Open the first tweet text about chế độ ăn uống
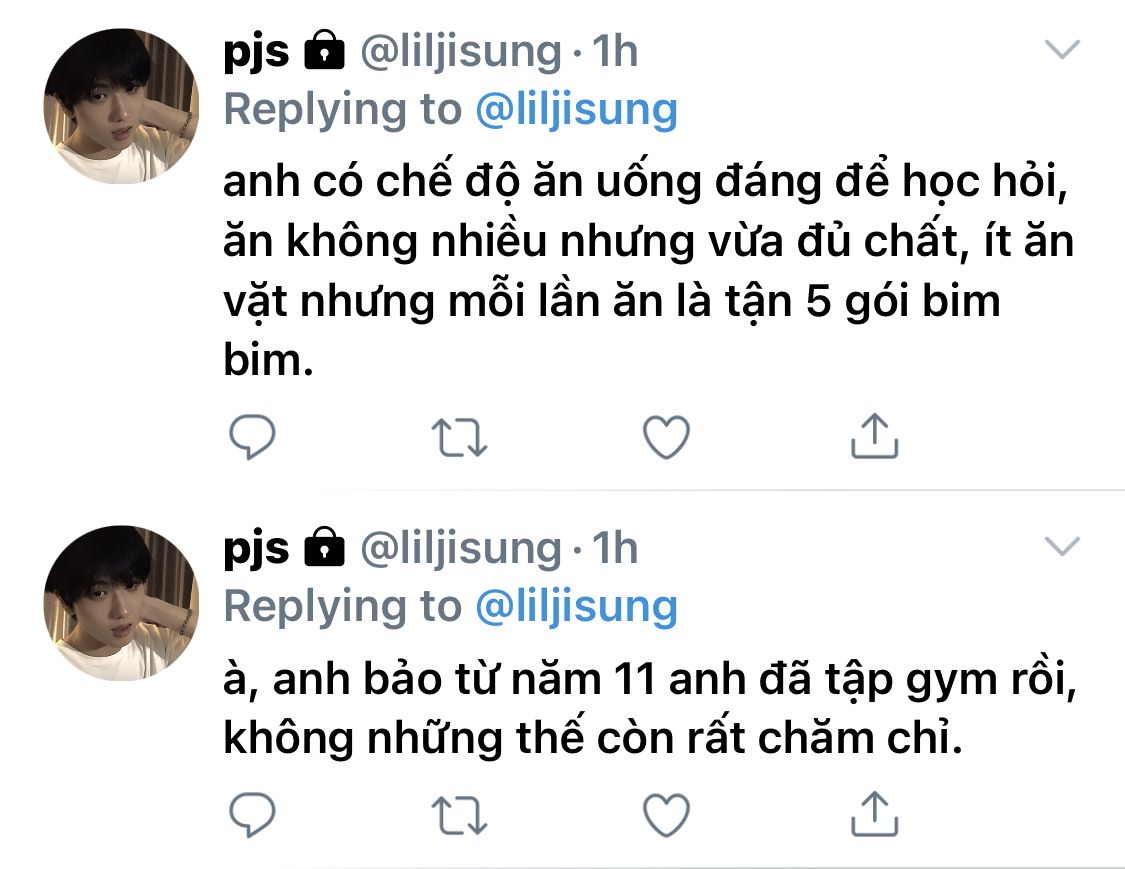This screenshot has width=1125, height=869. coord(649,270)
